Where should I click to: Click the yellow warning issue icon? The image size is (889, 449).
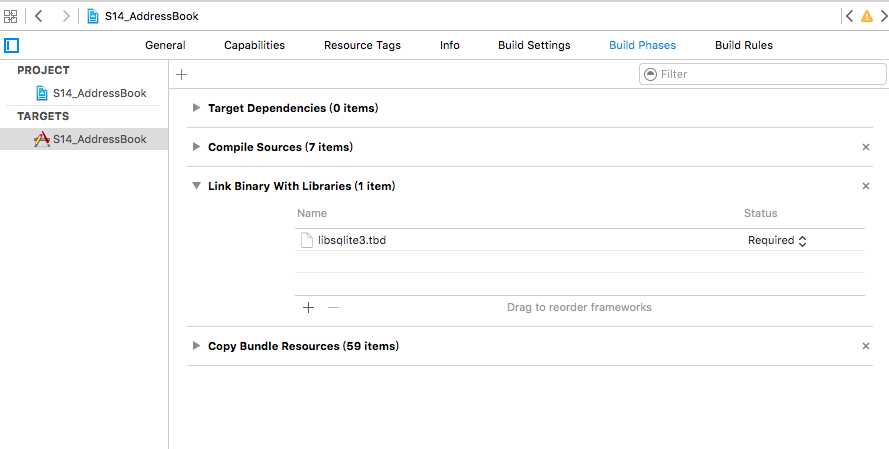point(866,16)
